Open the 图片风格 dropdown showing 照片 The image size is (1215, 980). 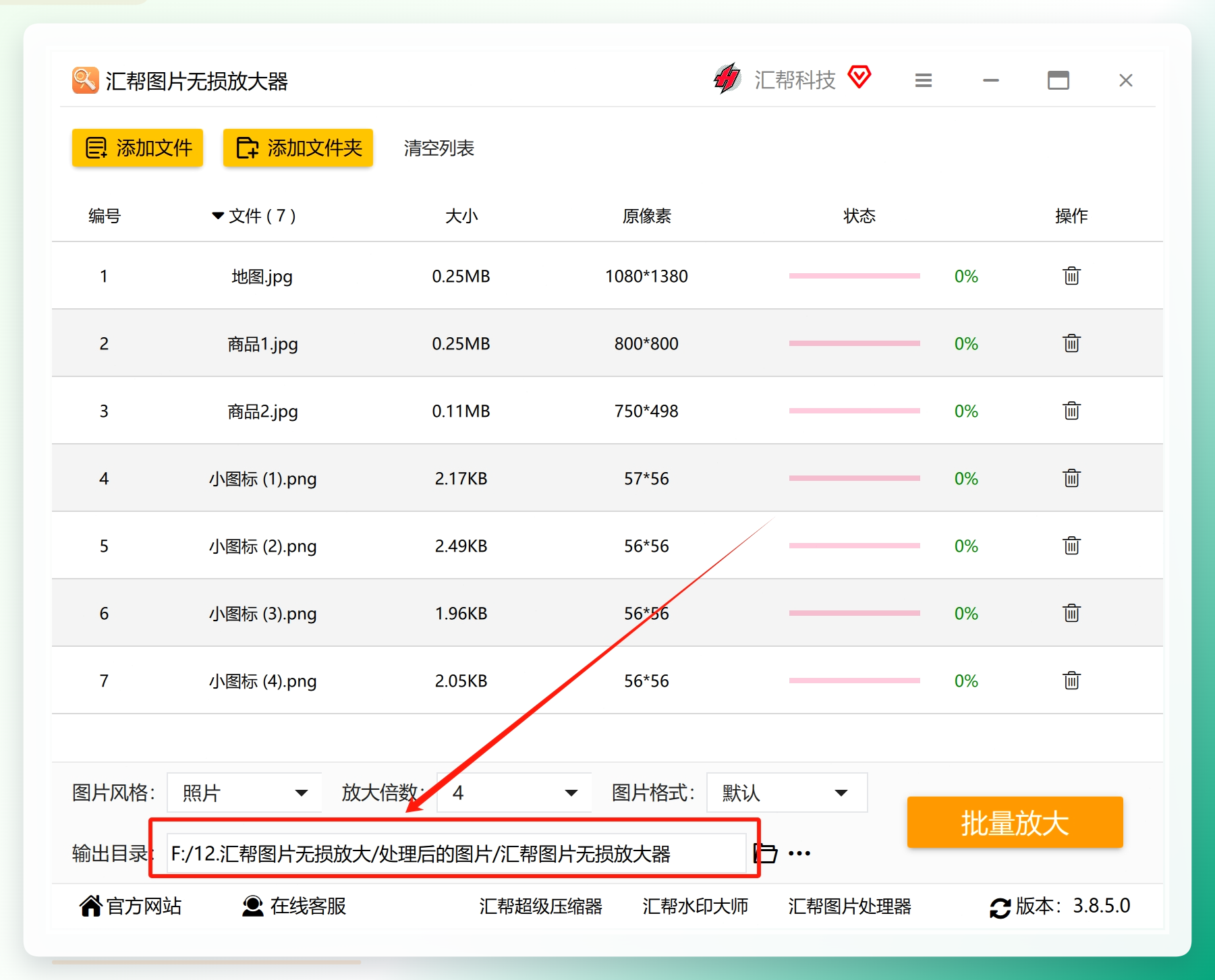[244, 792]
